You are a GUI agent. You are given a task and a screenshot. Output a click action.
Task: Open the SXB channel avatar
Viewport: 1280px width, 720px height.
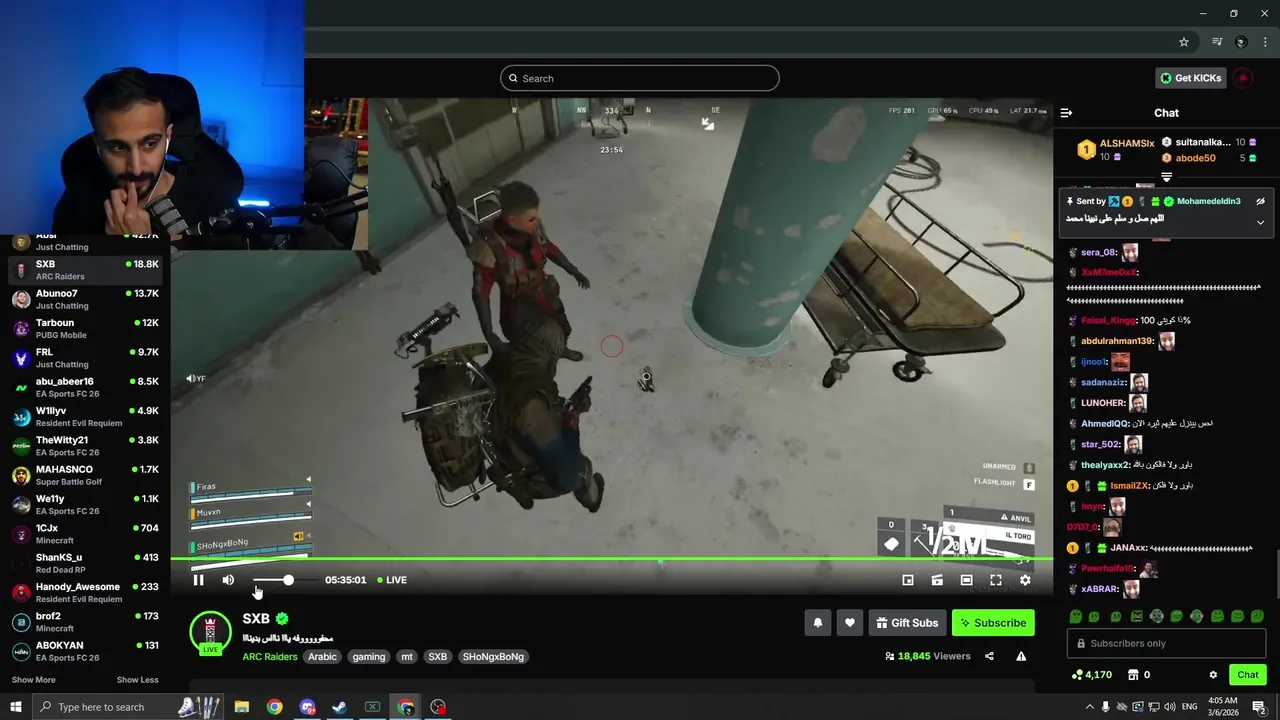210,632
